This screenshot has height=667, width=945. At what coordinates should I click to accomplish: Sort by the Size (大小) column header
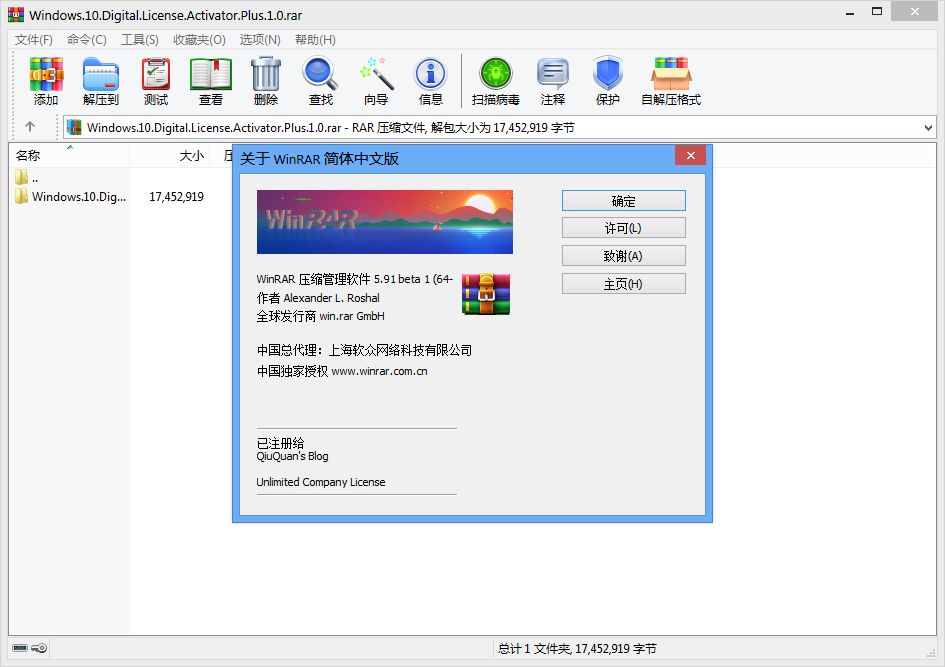[169, 155]
